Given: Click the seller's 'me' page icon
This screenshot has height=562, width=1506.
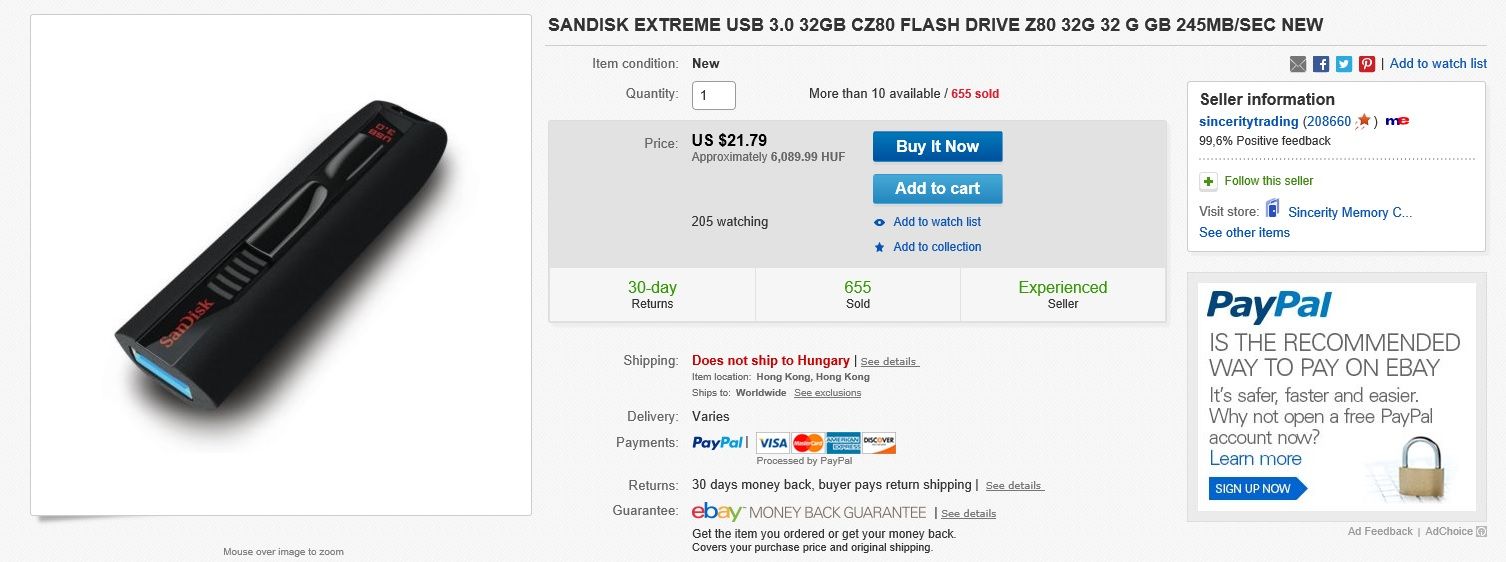Looking at the screenshot, I should [x=1397, y=121].
